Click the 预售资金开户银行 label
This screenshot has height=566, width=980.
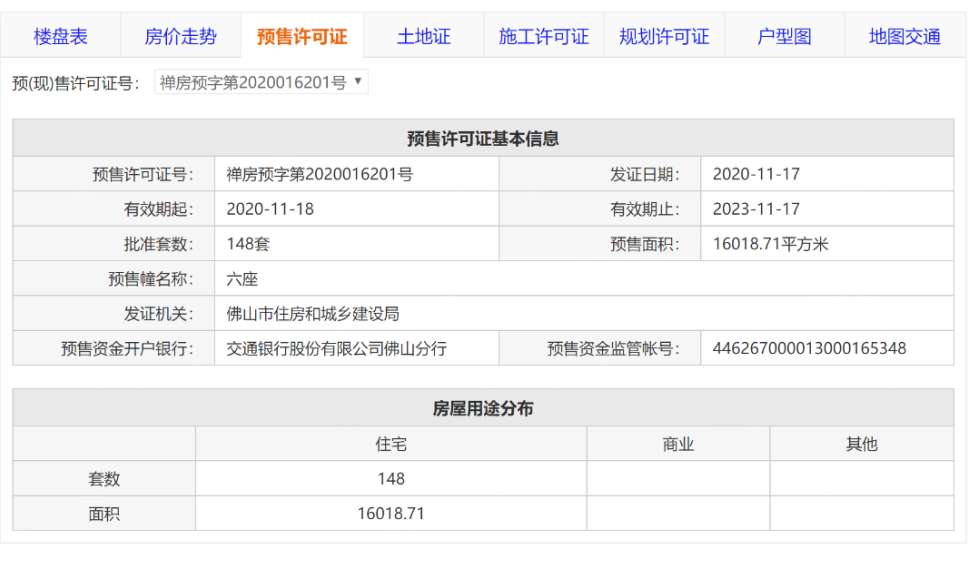pyautogui.click(x=127, y=349)
